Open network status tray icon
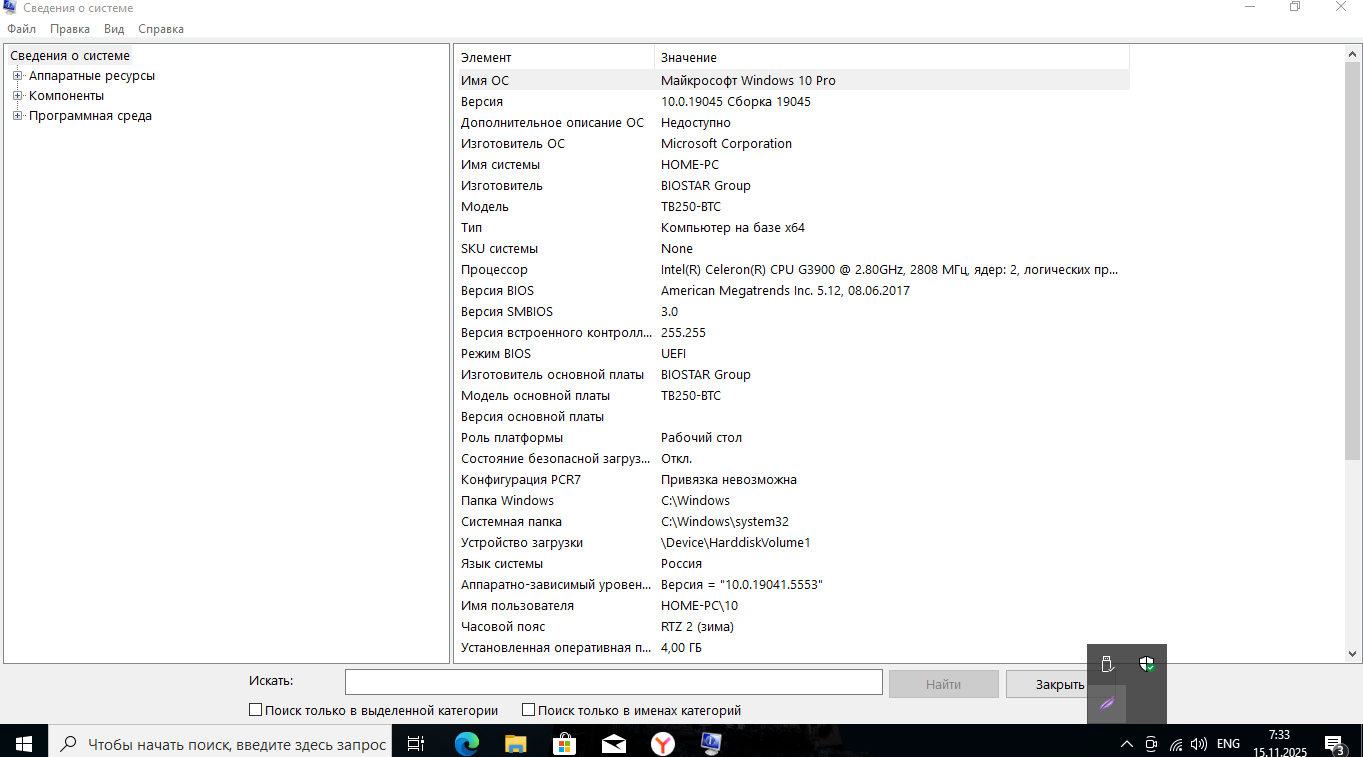 pyautogui.click(x=1176, y=744)
